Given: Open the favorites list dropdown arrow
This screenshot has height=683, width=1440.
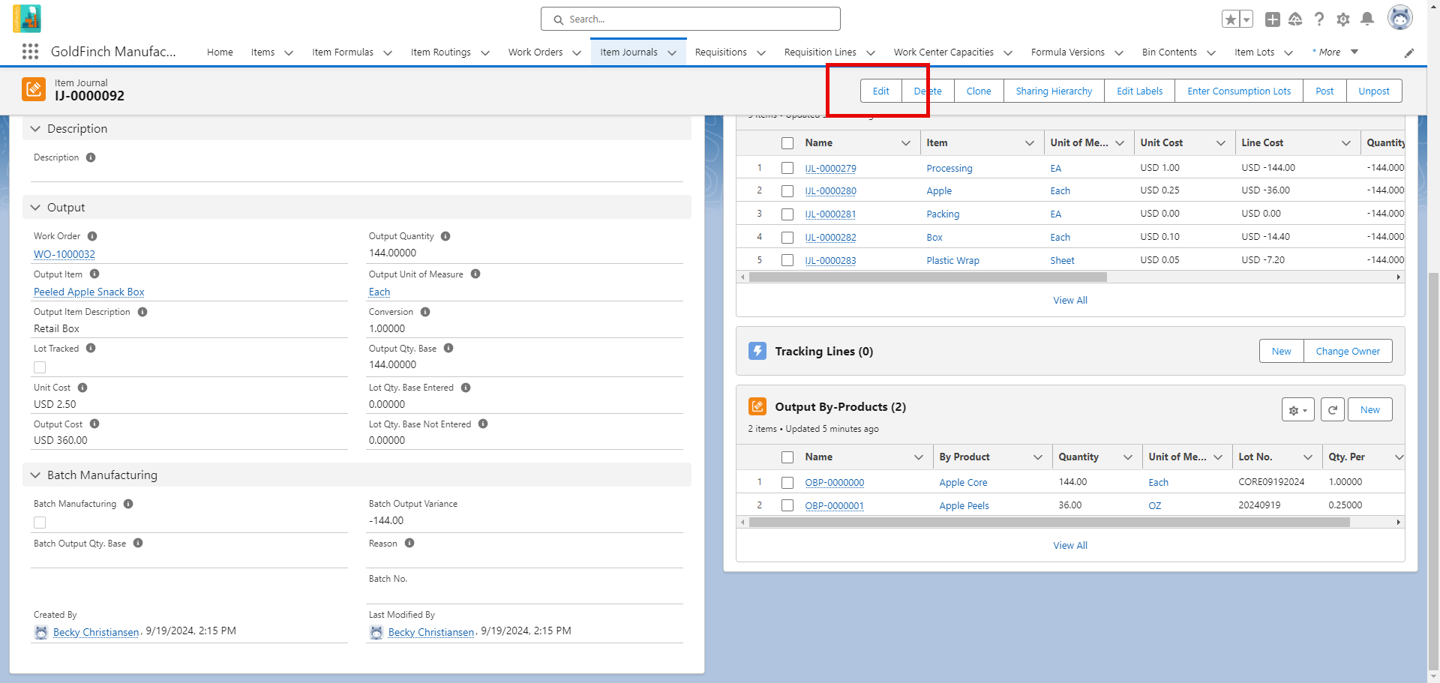Looking at the screenshot, I should (x=1246, y=19).
